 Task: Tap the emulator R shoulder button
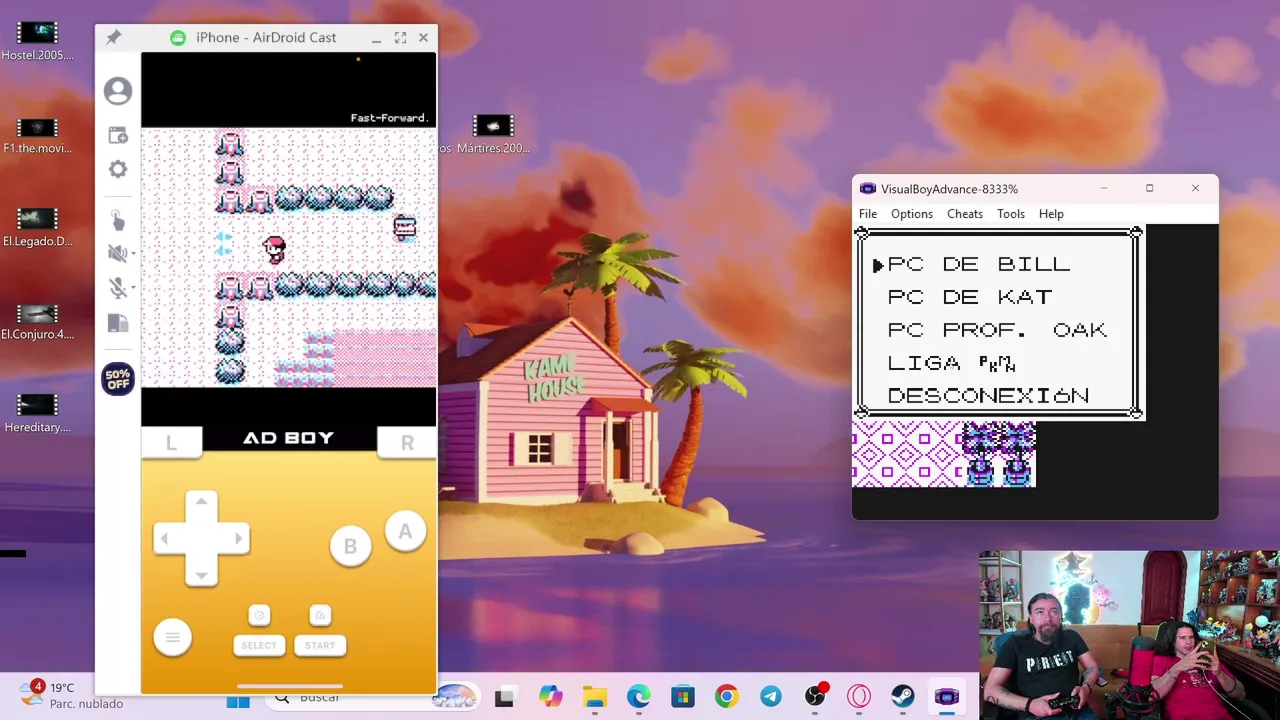tap(407, 442)
